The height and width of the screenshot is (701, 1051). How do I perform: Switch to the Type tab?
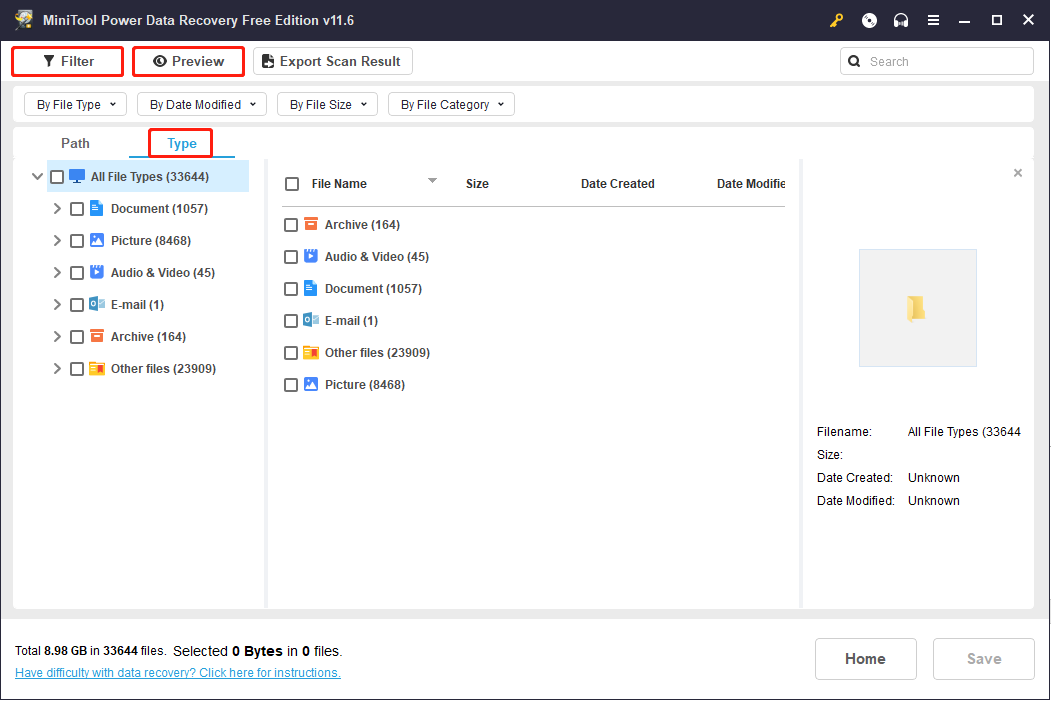[x=182, y=143]
